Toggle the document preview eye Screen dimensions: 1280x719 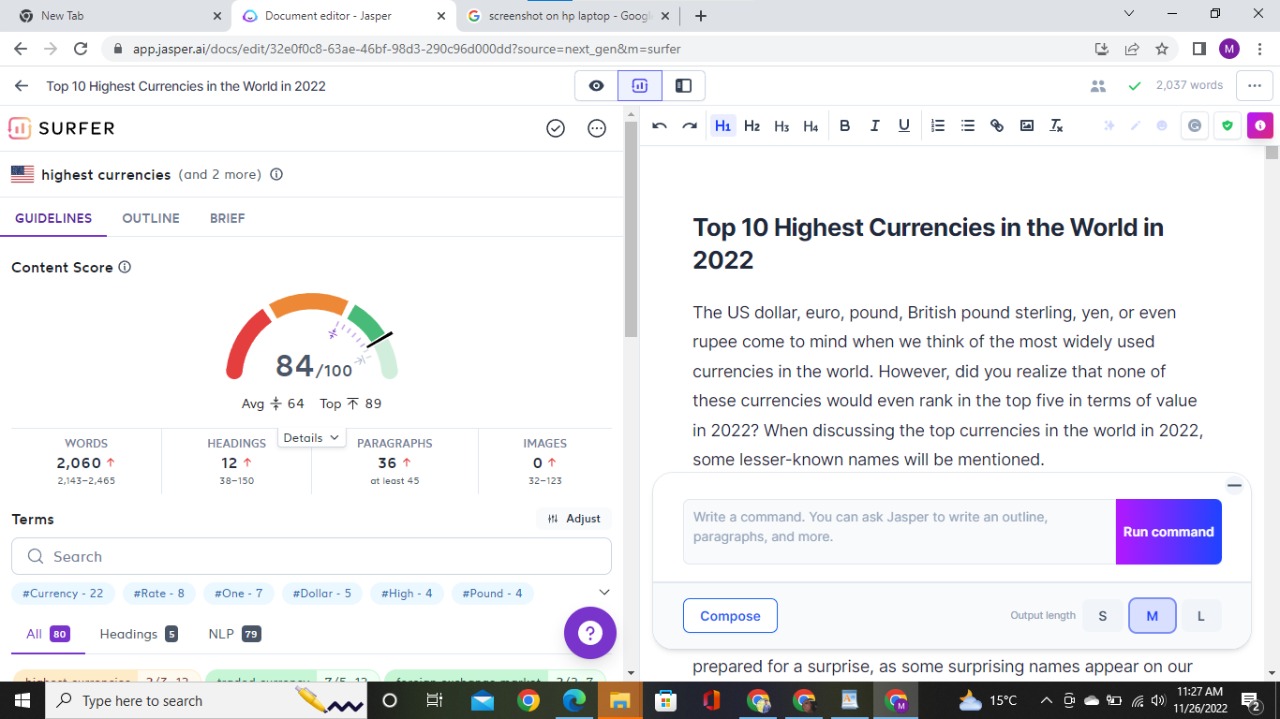pyautogui.click(x=596, y=86)
